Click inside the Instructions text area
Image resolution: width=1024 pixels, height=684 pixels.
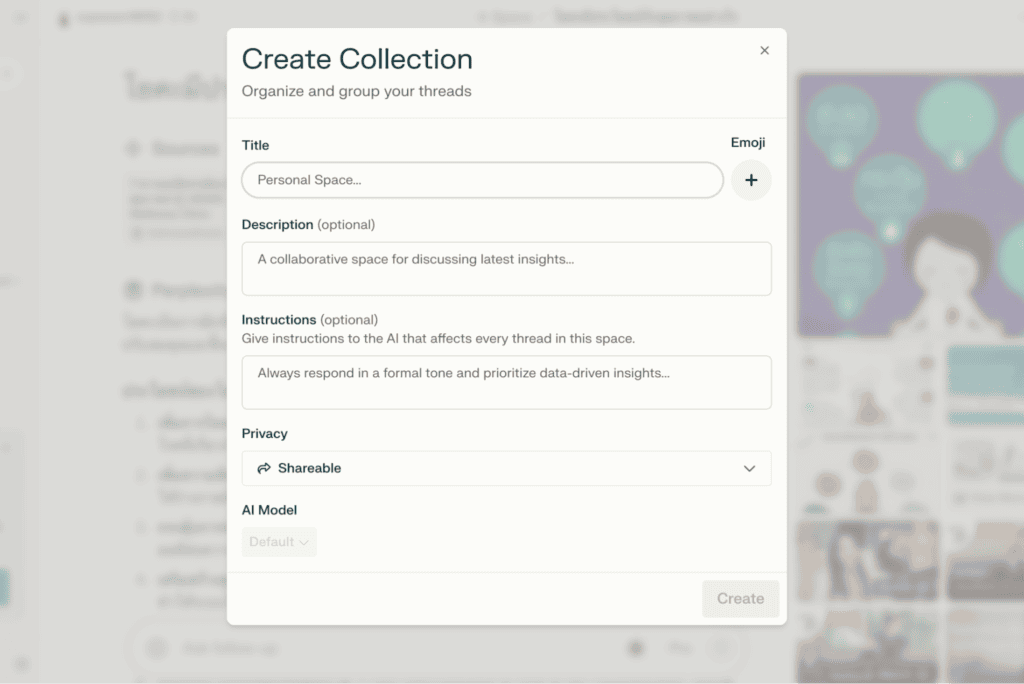coord(506,382)
